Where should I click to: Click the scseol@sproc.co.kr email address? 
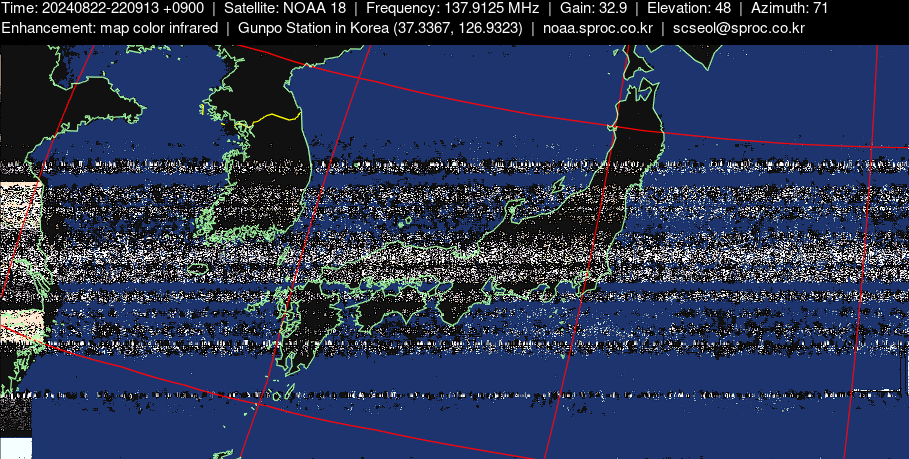pos(738,28)
